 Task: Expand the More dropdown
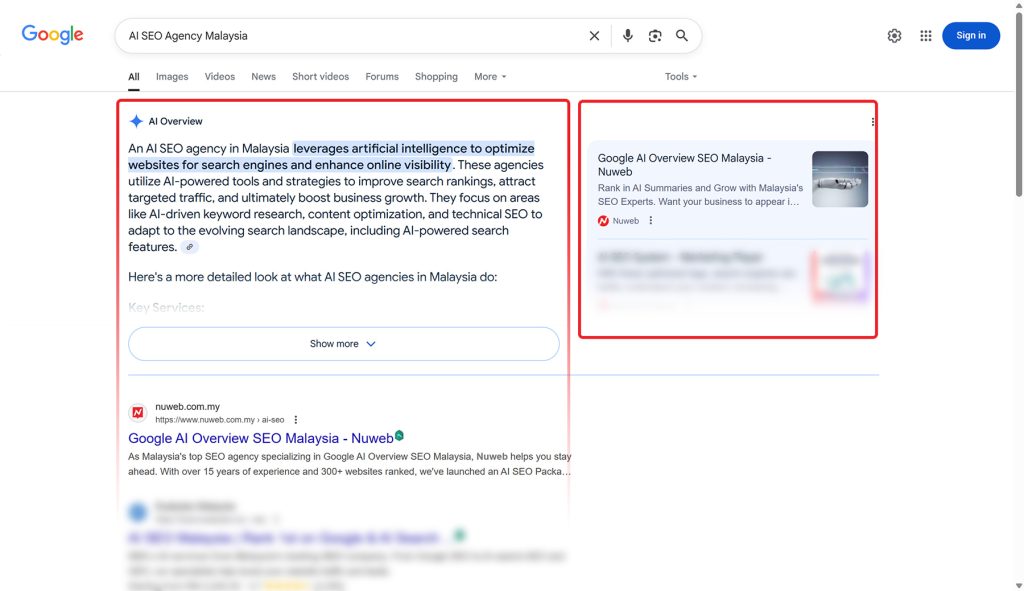[490, 76]
